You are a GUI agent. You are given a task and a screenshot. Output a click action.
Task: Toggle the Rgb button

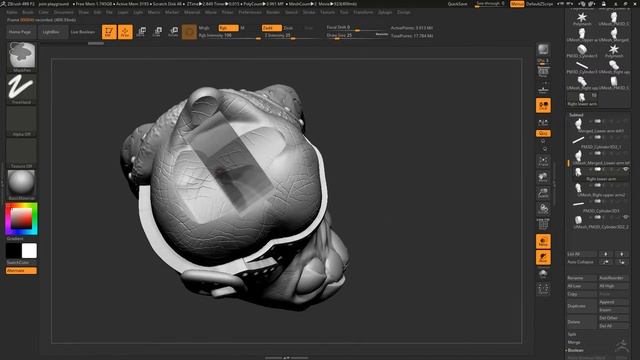[x=228, y=28]
